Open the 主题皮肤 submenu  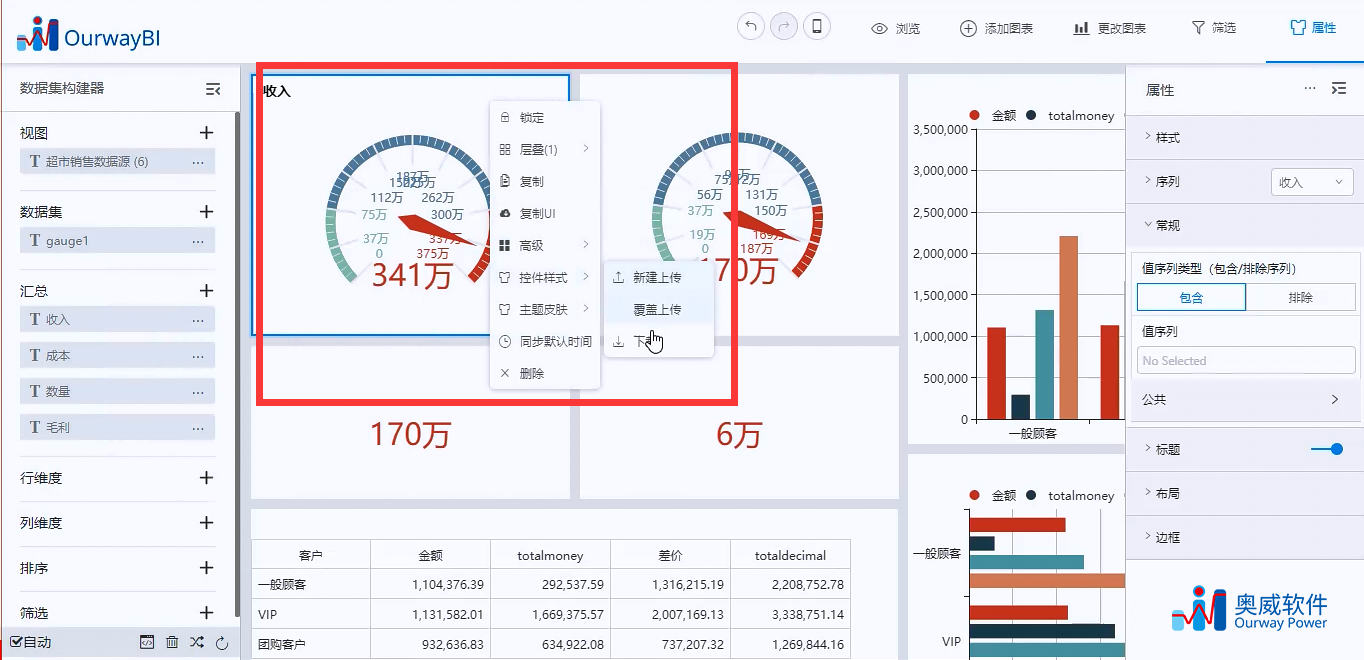coord(544,310)
